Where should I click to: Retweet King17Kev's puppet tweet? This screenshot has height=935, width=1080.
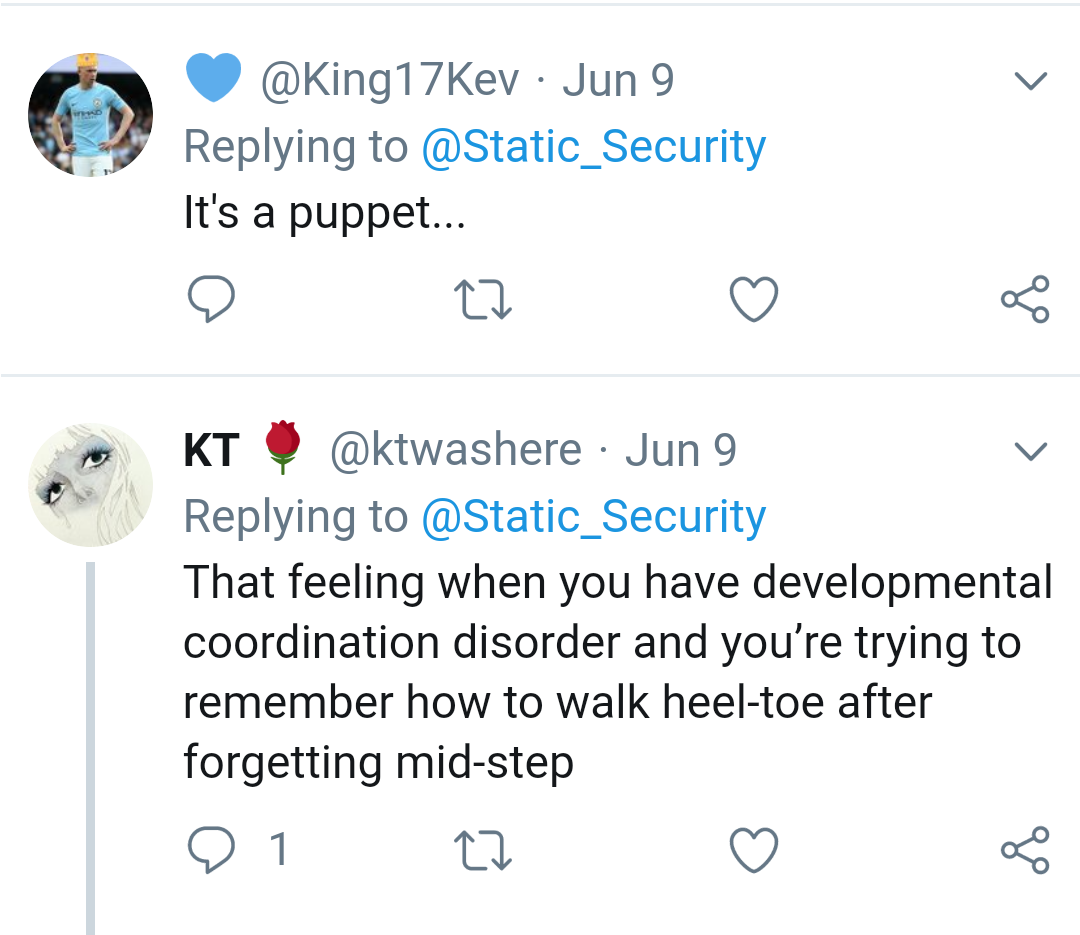click(483, 300)
